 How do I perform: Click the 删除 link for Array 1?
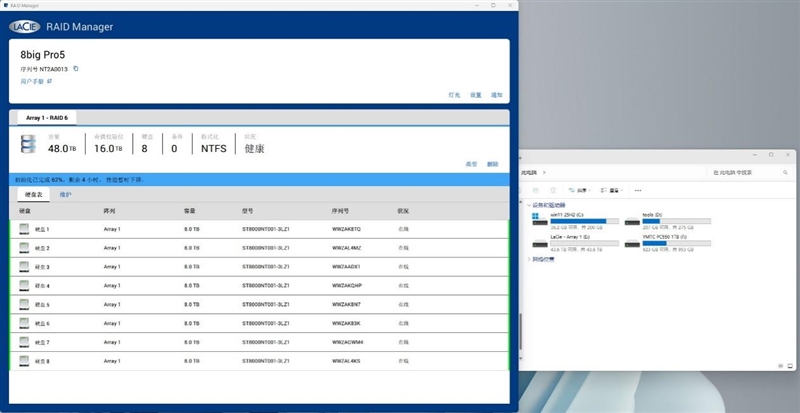492,164
